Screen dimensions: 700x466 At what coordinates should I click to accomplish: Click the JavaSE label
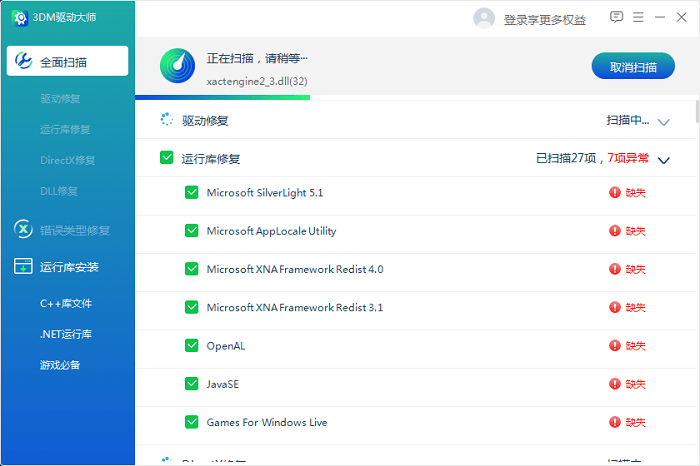pyautogui.click(x=223, y=384)
